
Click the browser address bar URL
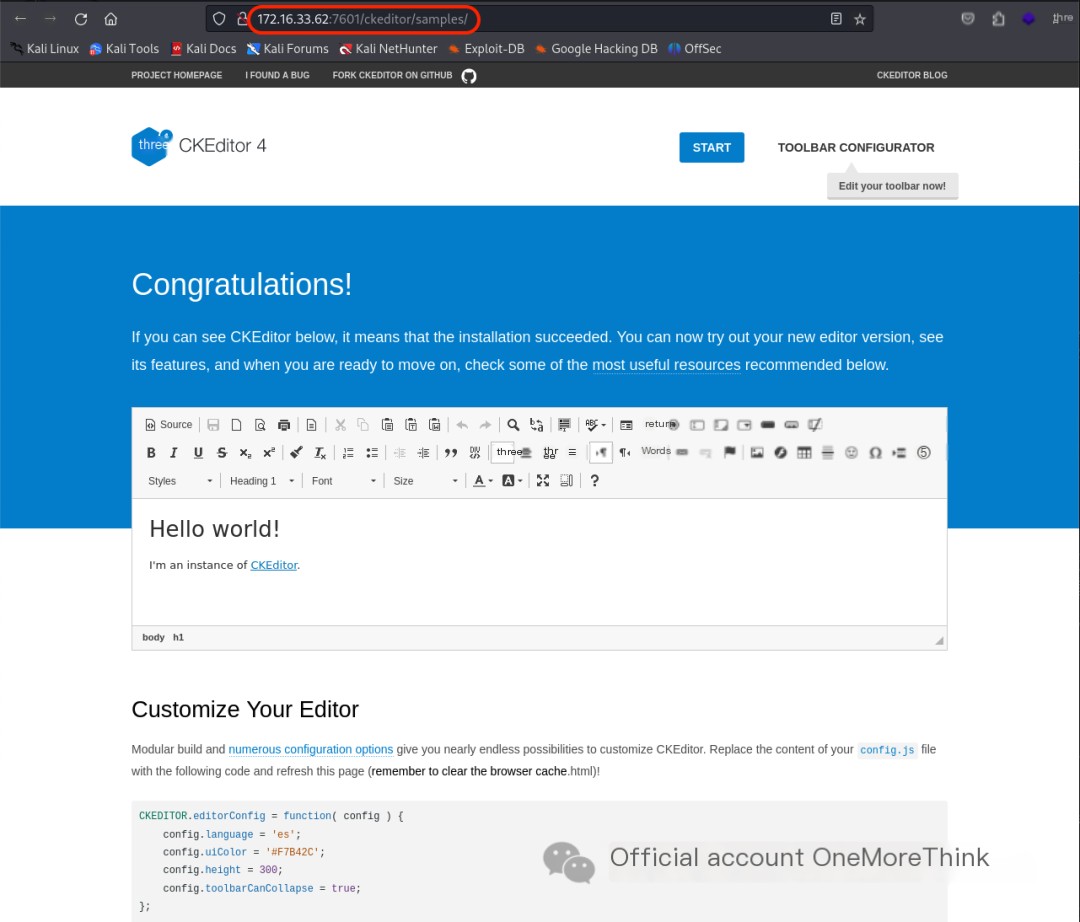pos(362,19)
